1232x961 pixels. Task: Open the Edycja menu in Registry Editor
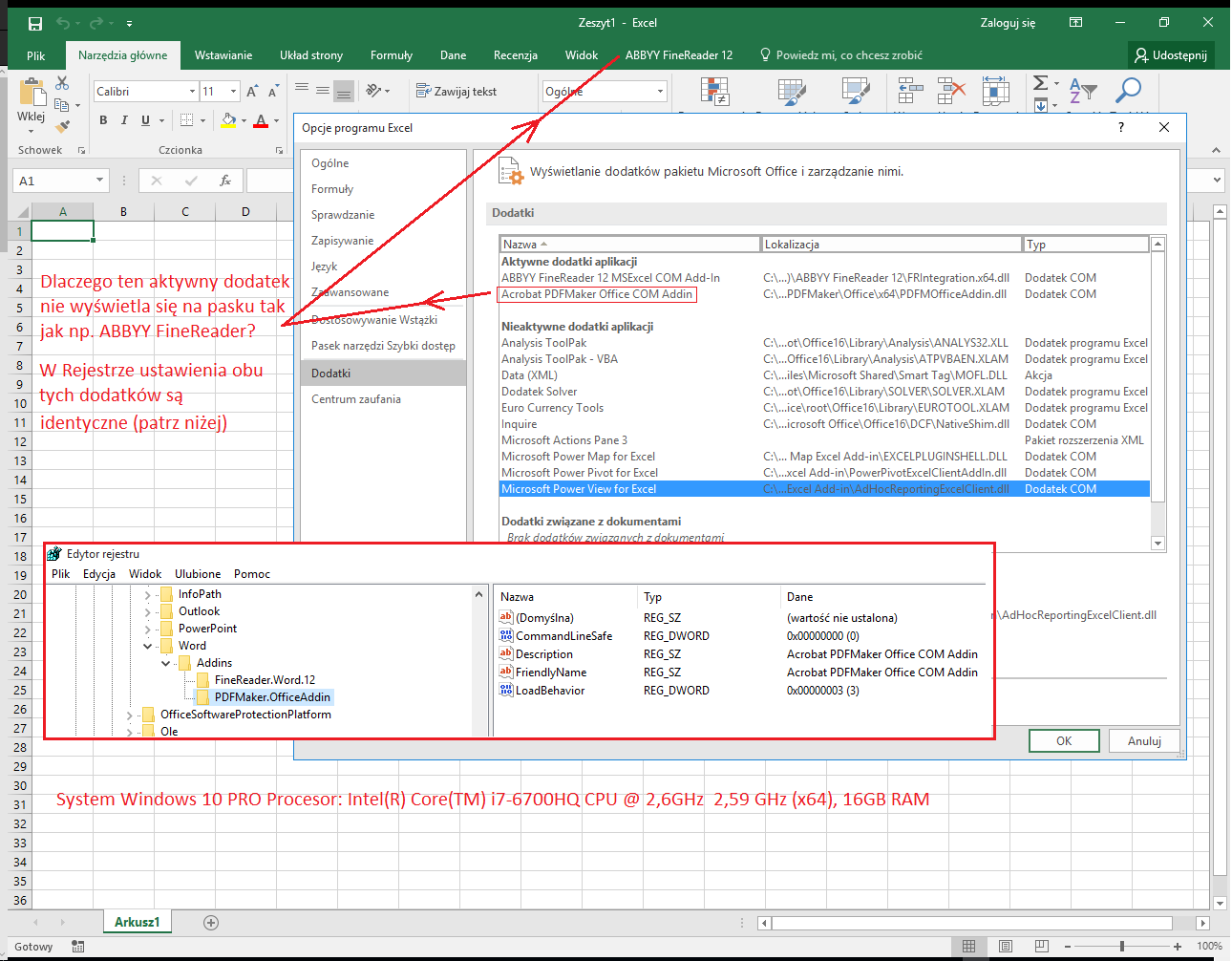(x=99, y=574)
